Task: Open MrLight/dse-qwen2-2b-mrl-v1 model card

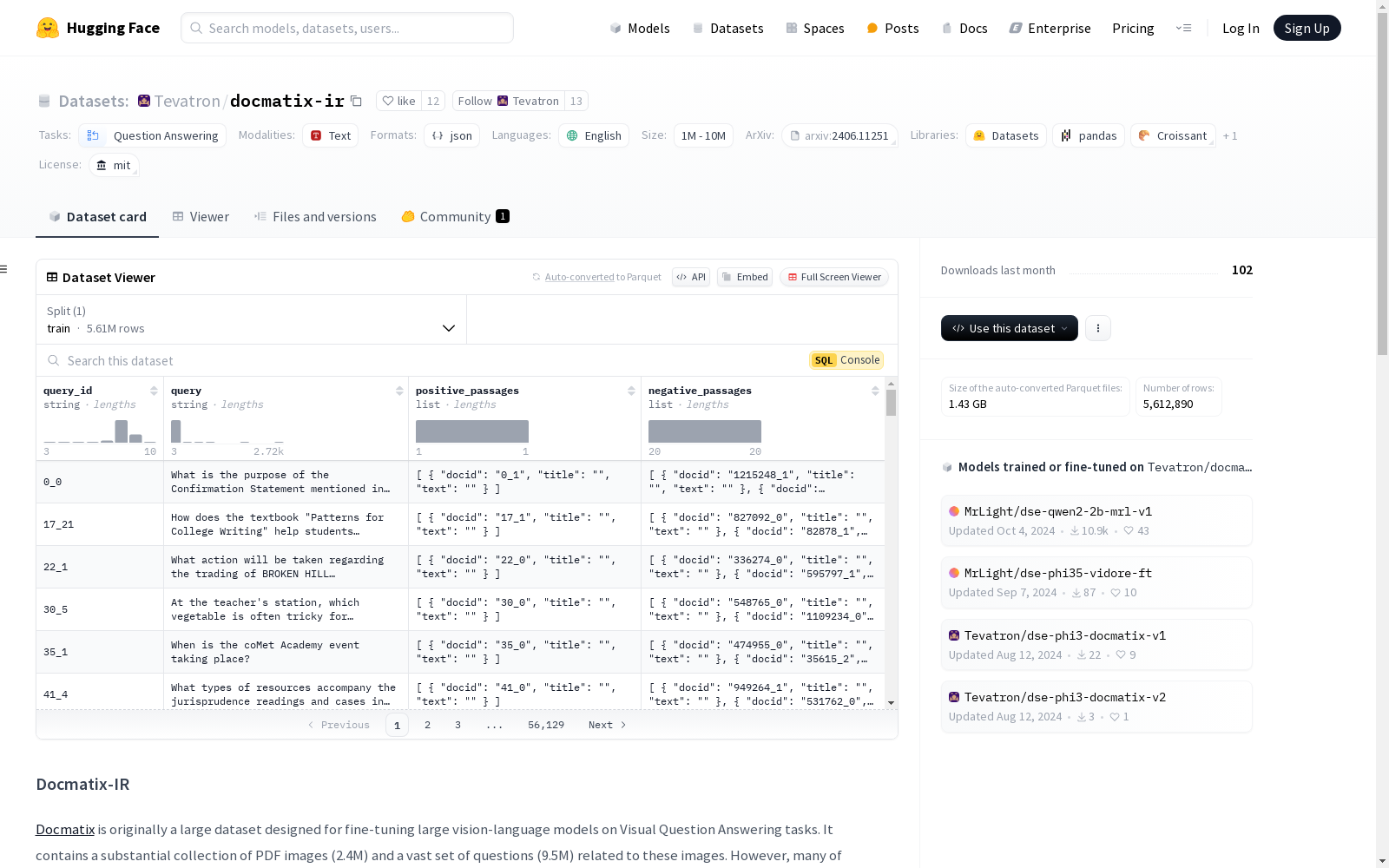Action: 1096,521
